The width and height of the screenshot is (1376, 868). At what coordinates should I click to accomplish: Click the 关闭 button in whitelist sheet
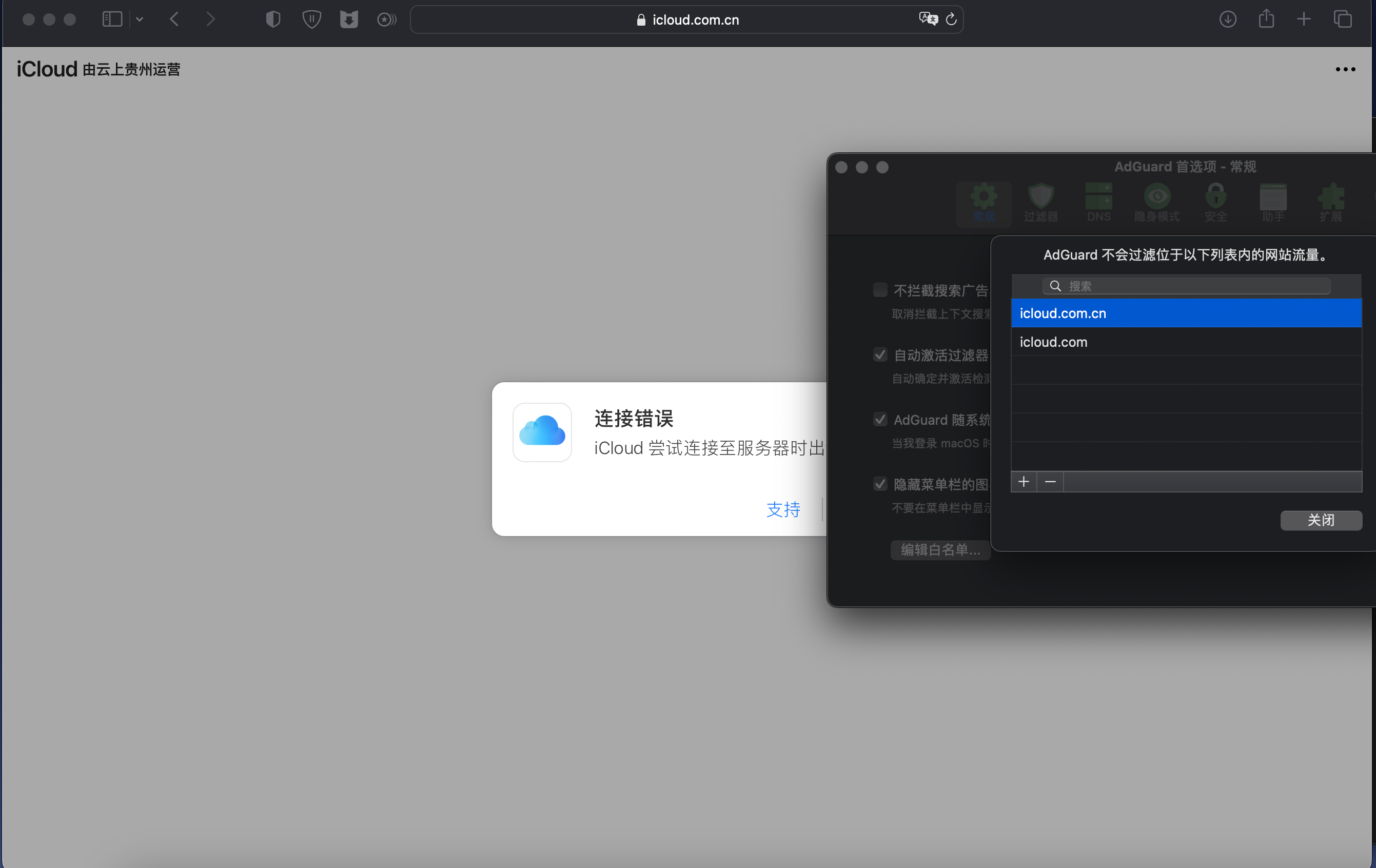pyautogui.click(x=1321, y=520)
